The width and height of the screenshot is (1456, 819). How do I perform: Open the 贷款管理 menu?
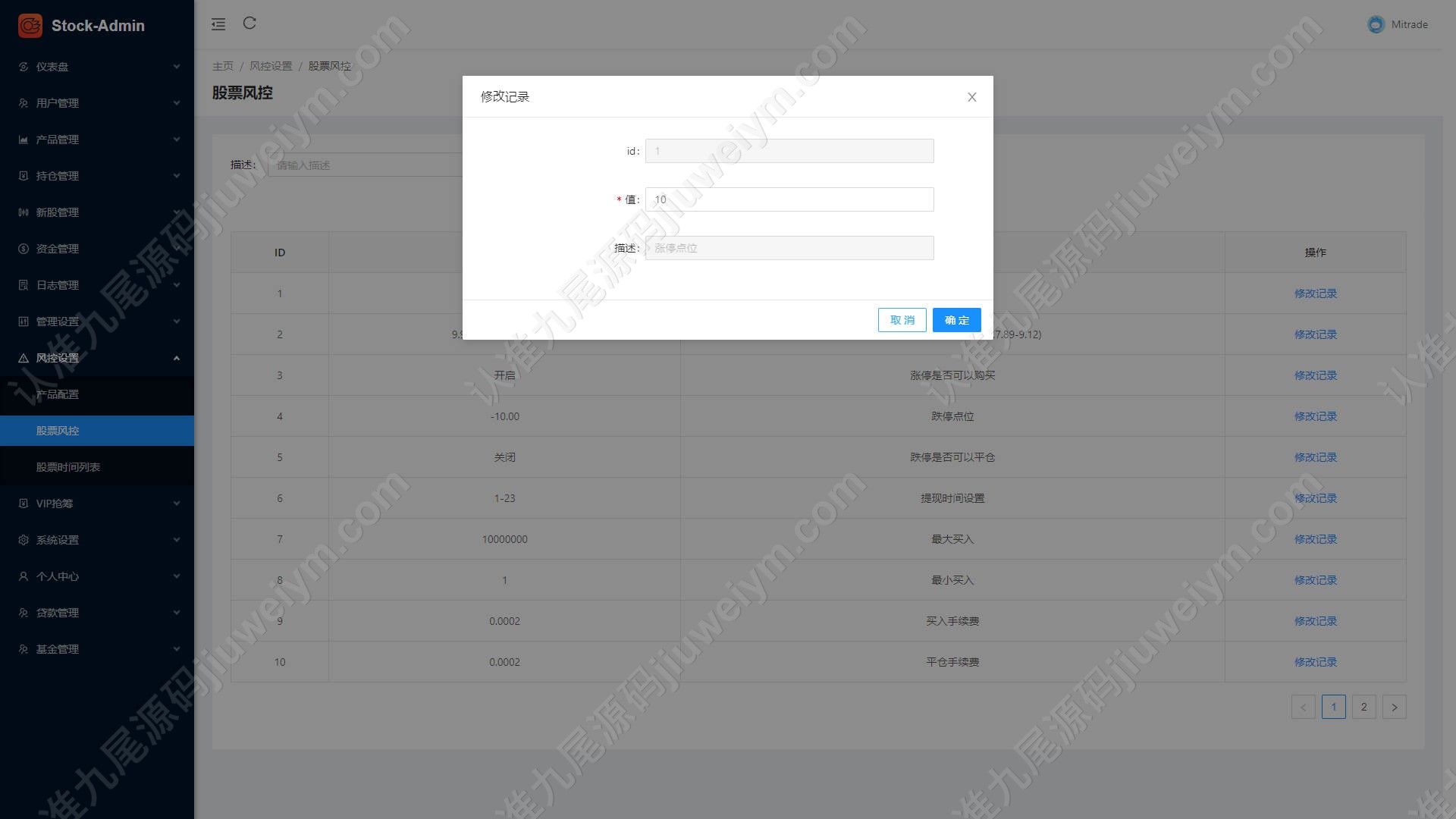[x=97, y=613]
